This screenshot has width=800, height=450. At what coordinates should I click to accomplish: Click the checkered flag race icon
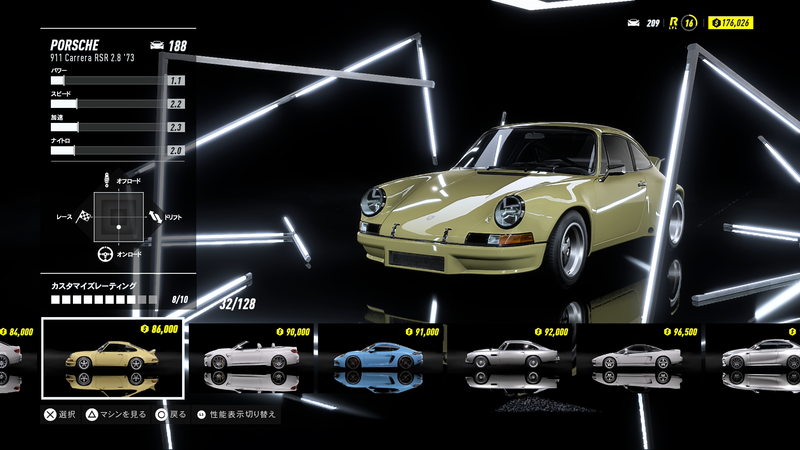click(x=84, y=216)
